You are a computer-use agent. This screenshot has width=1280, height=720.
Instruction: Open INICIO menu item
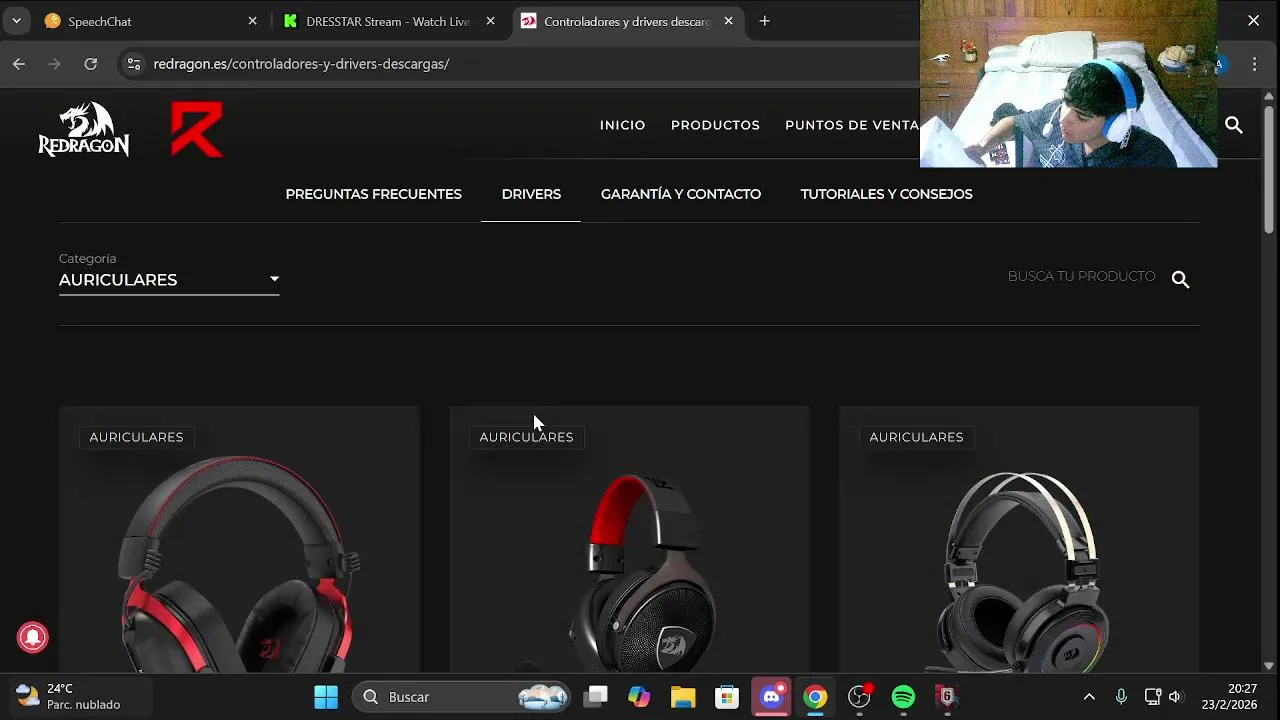point(622,125)
